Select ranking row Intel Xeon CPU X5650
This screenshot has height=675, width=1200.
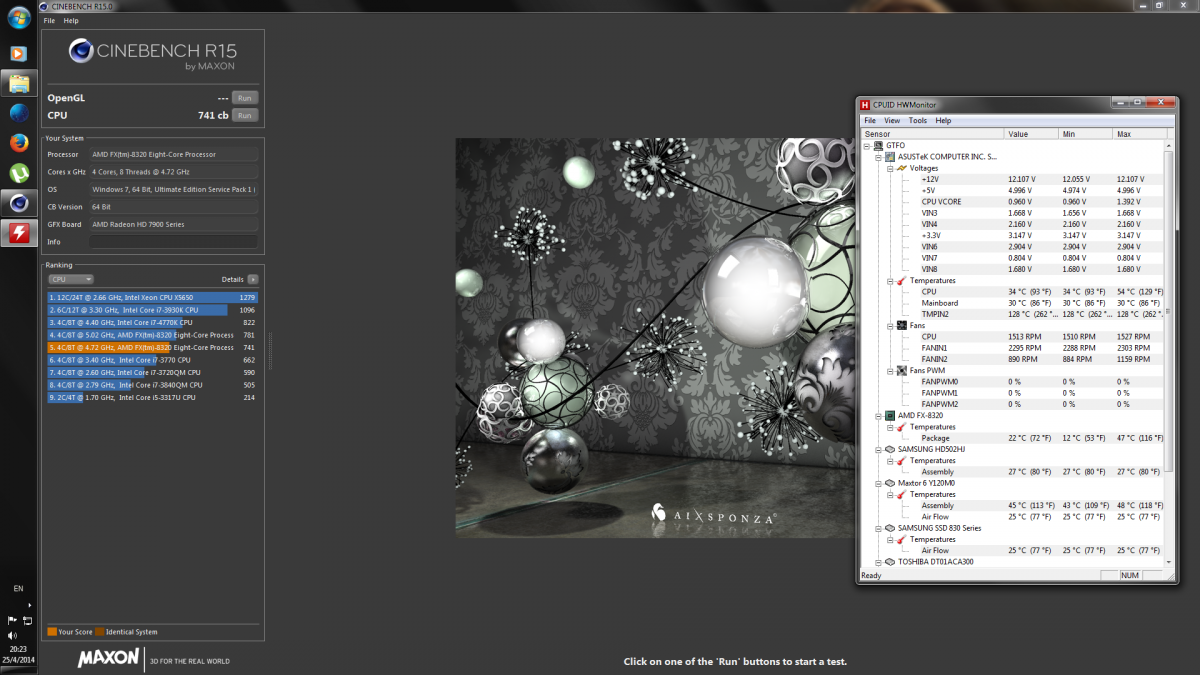coord(153,297)
